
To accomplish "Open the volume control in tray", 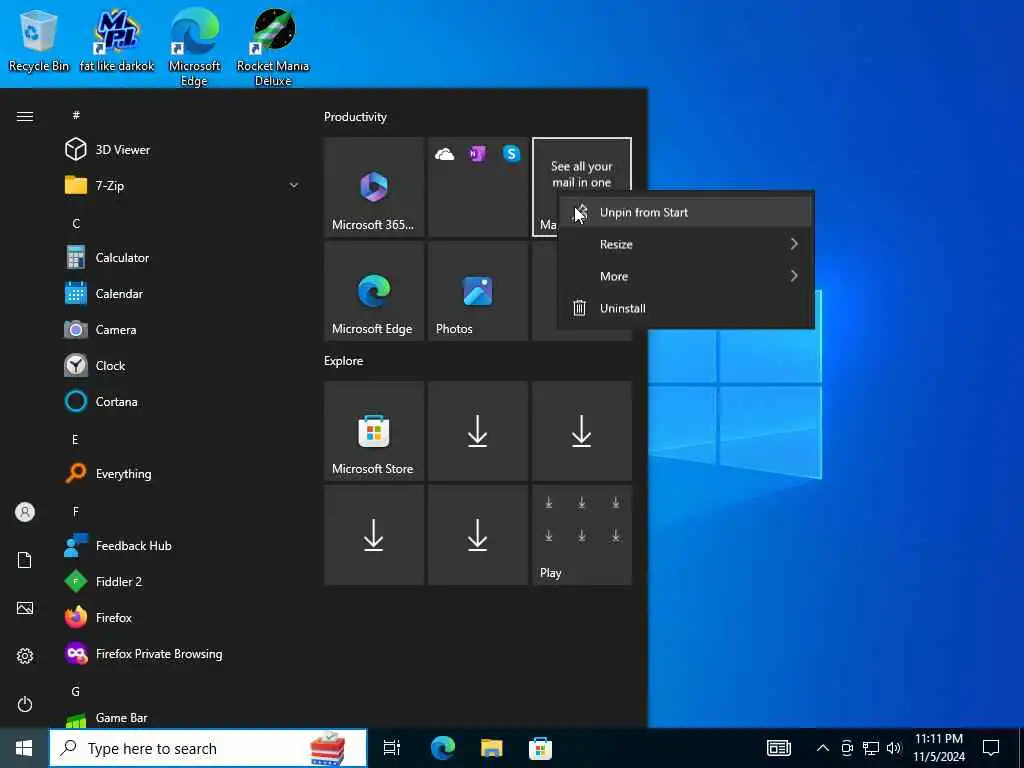I will (894, 748).
